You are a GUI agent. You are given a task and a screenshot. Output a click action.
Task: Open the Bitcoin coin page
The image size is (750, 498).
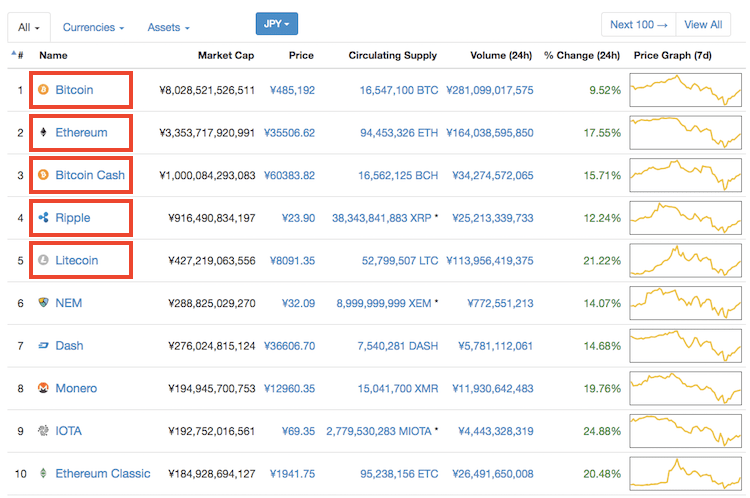coord(74,89)
